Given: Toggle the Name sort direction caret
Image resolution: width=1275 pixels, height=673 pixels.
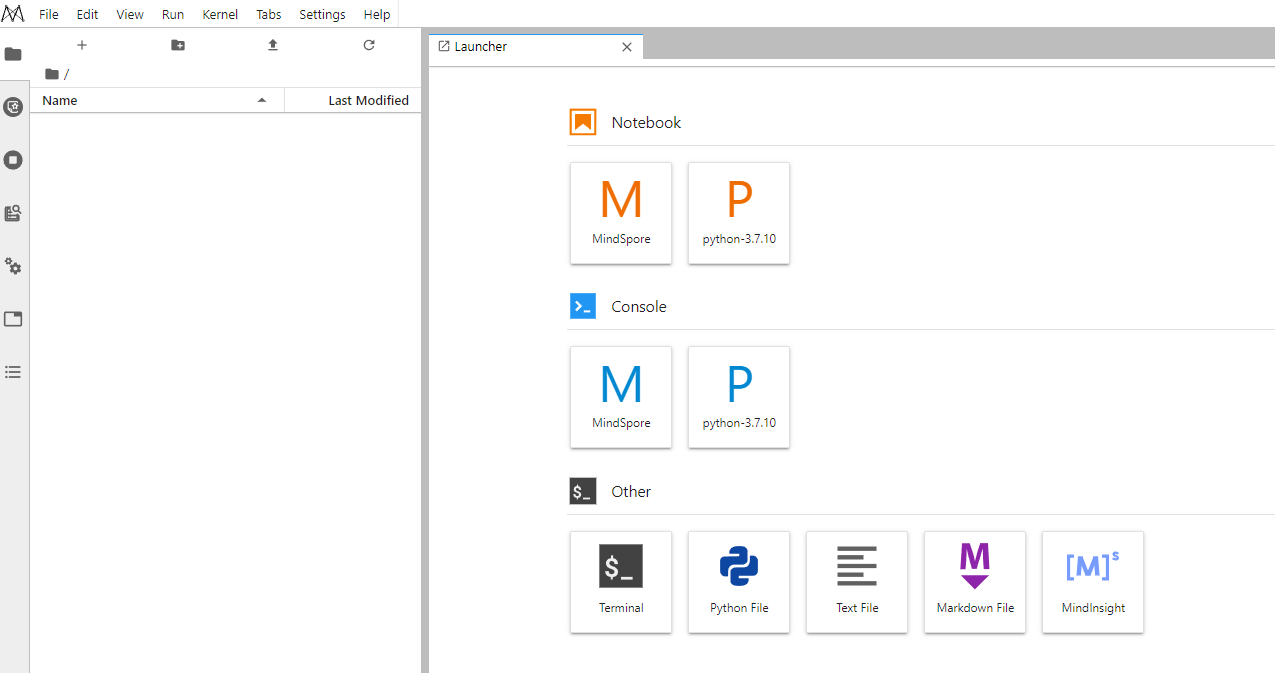Looking at the screenshot, I should (x=262, y=100).
